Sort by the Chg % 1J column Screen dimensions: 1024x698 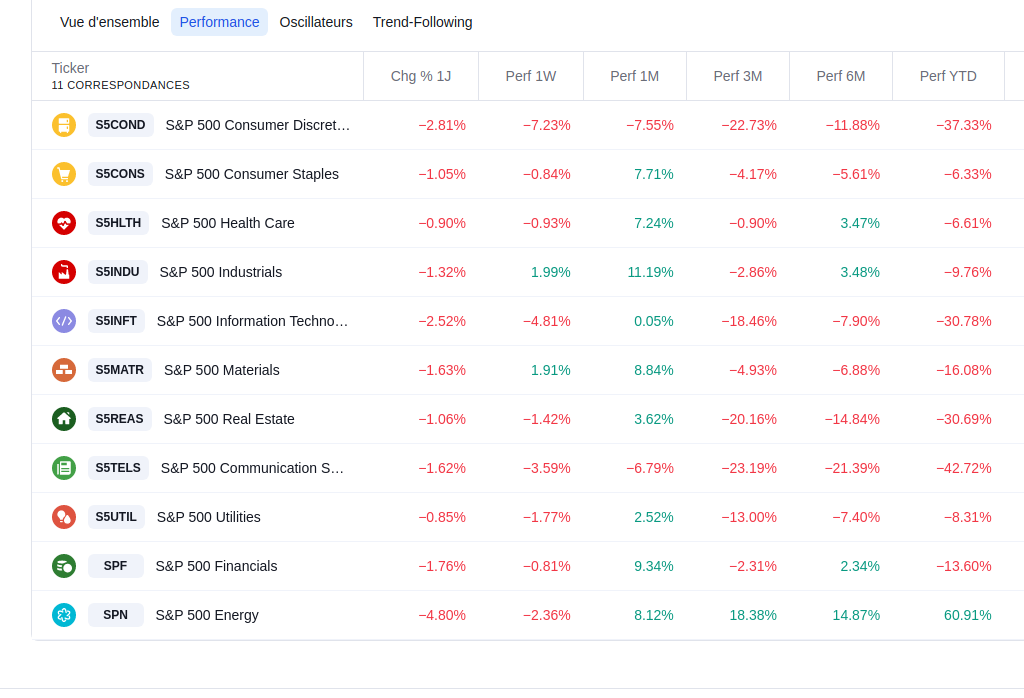pyautogui.click(x=420, y=76)
